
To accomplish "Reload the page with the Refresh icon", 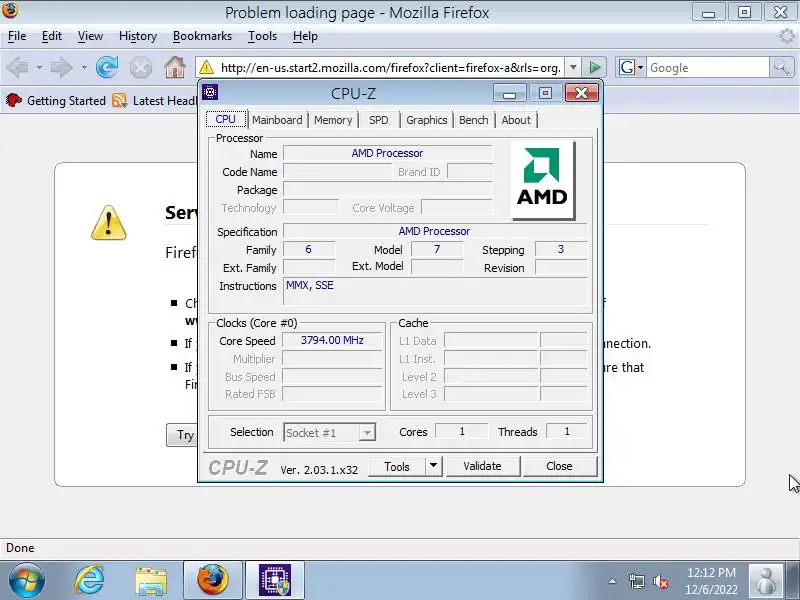I will click(x=107, y=67).
